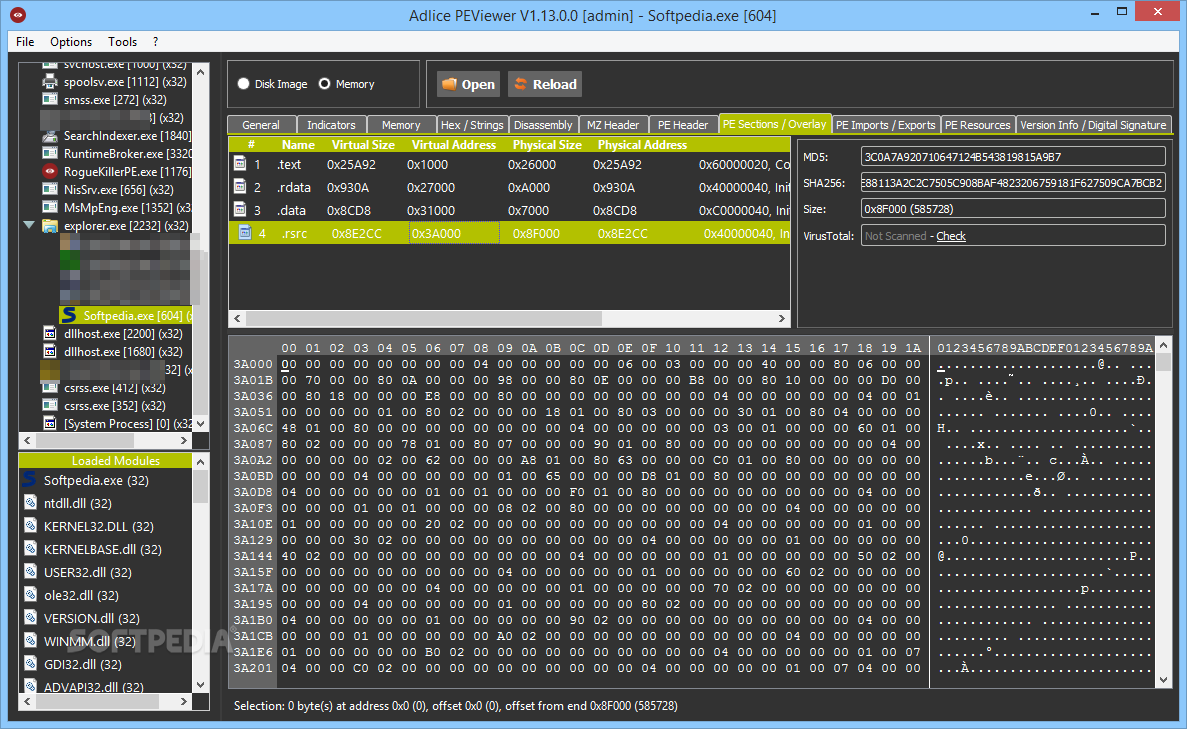Image resolution: width=1187 pixels, height=729 pixels.
Task: Click the NisSrv.exe process icon
Action: click(x=50, y=189)
